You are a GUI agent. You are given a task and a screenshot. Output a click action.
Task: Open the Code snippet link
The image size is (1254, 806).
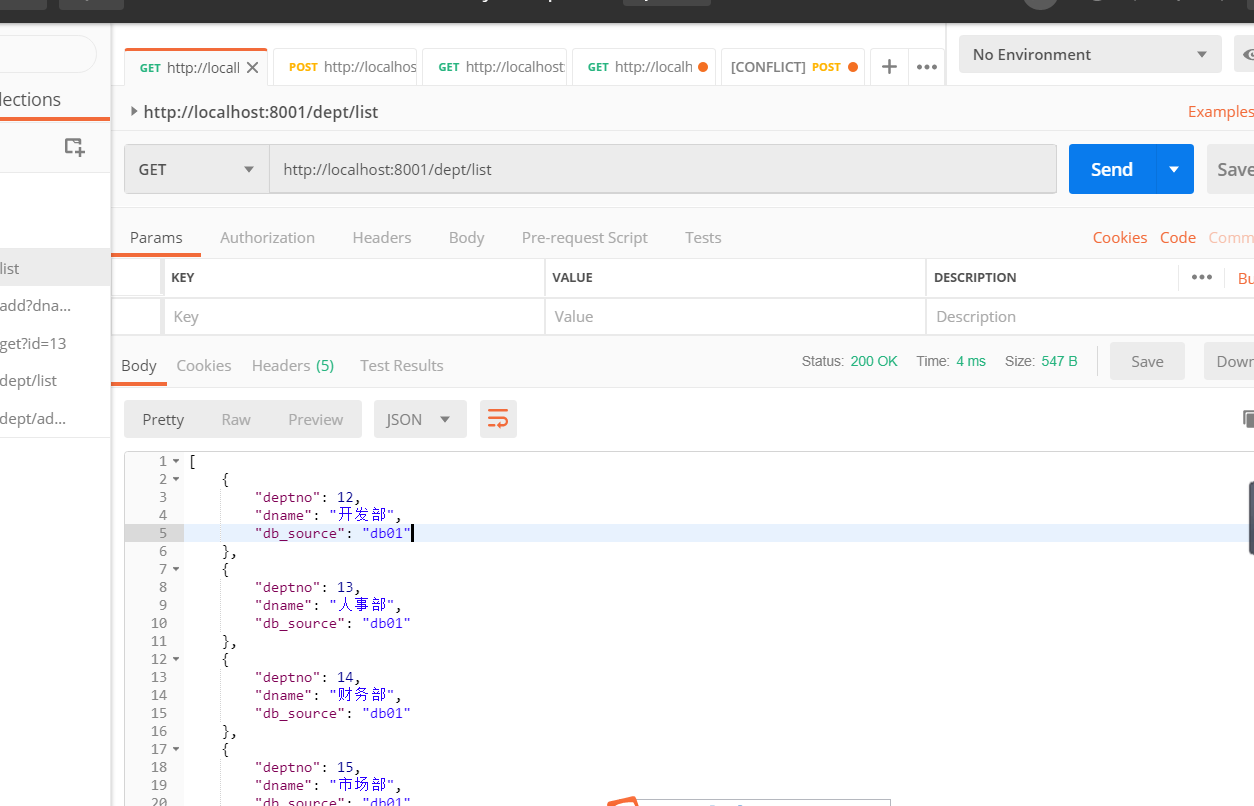click(1178, 237)
